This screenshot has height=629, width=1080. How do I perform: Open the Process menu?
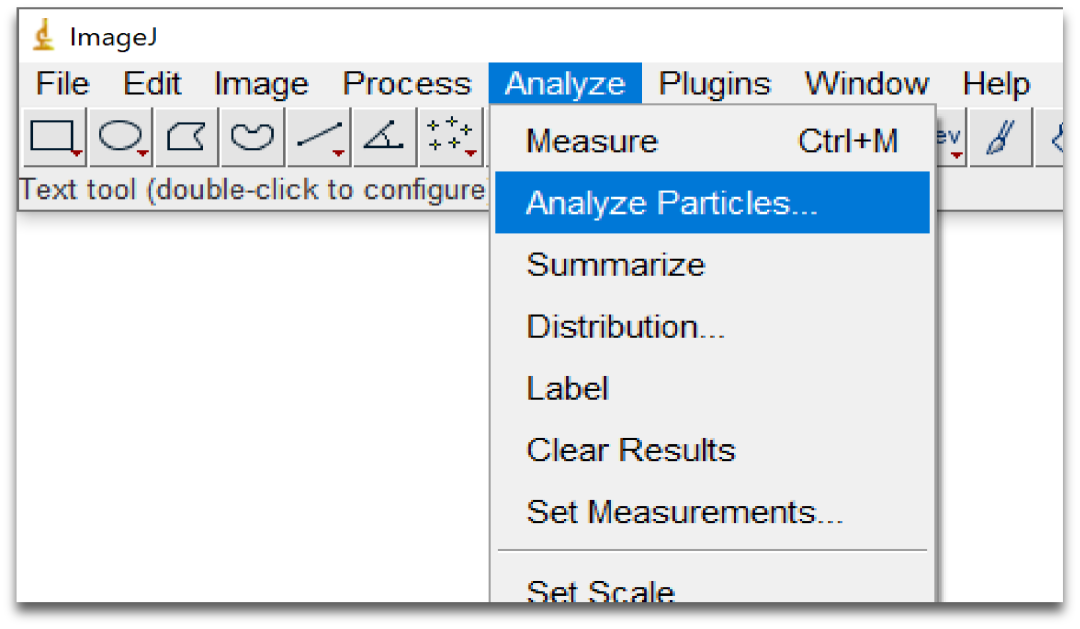[406, 84]
